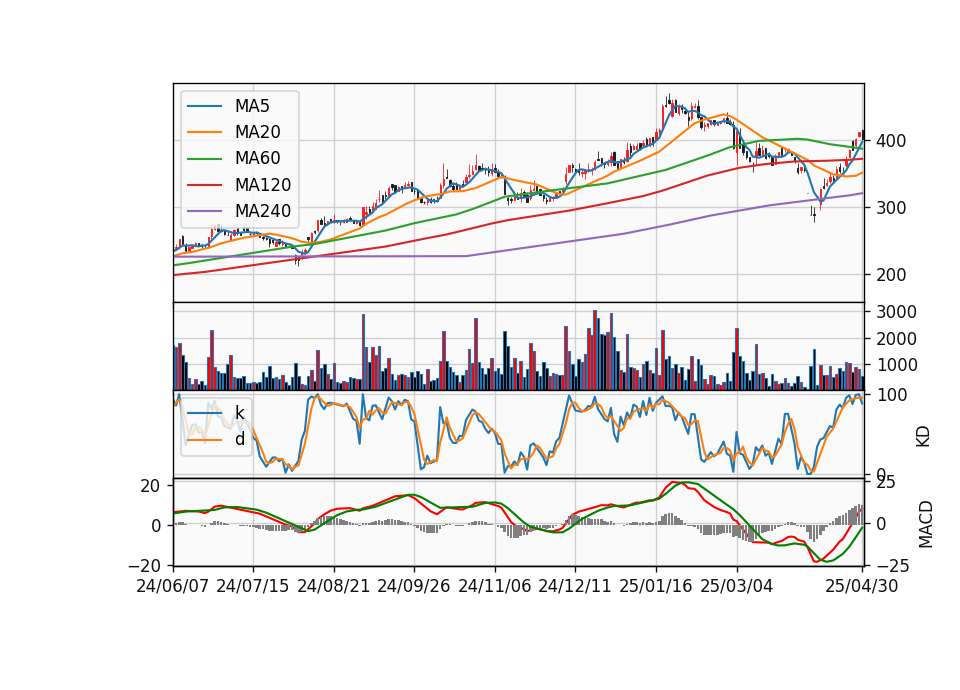
Task: Click the left MACD axis −20 label
Action: 144,565
